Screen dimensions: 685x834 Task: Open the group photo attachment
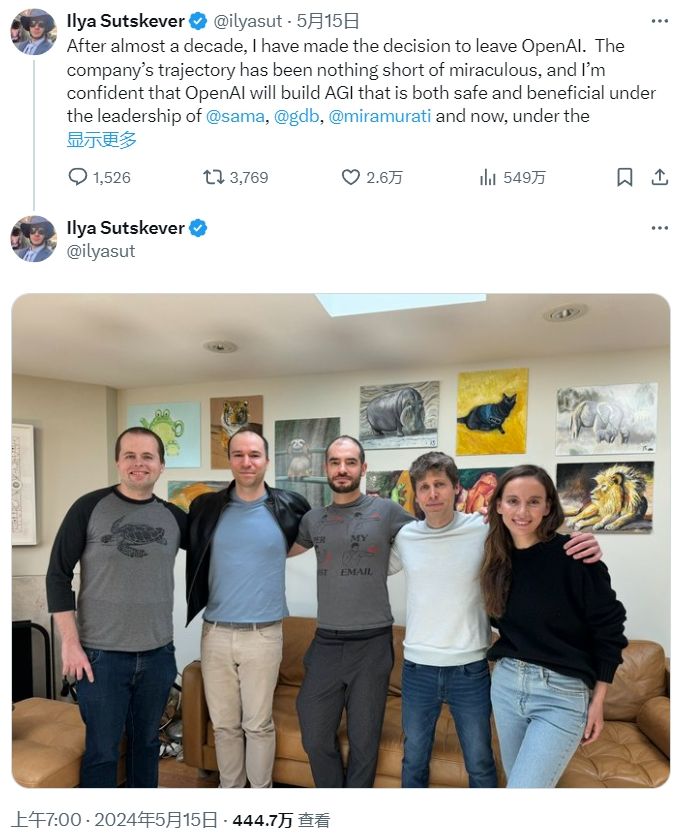click(x=341, y=542)
